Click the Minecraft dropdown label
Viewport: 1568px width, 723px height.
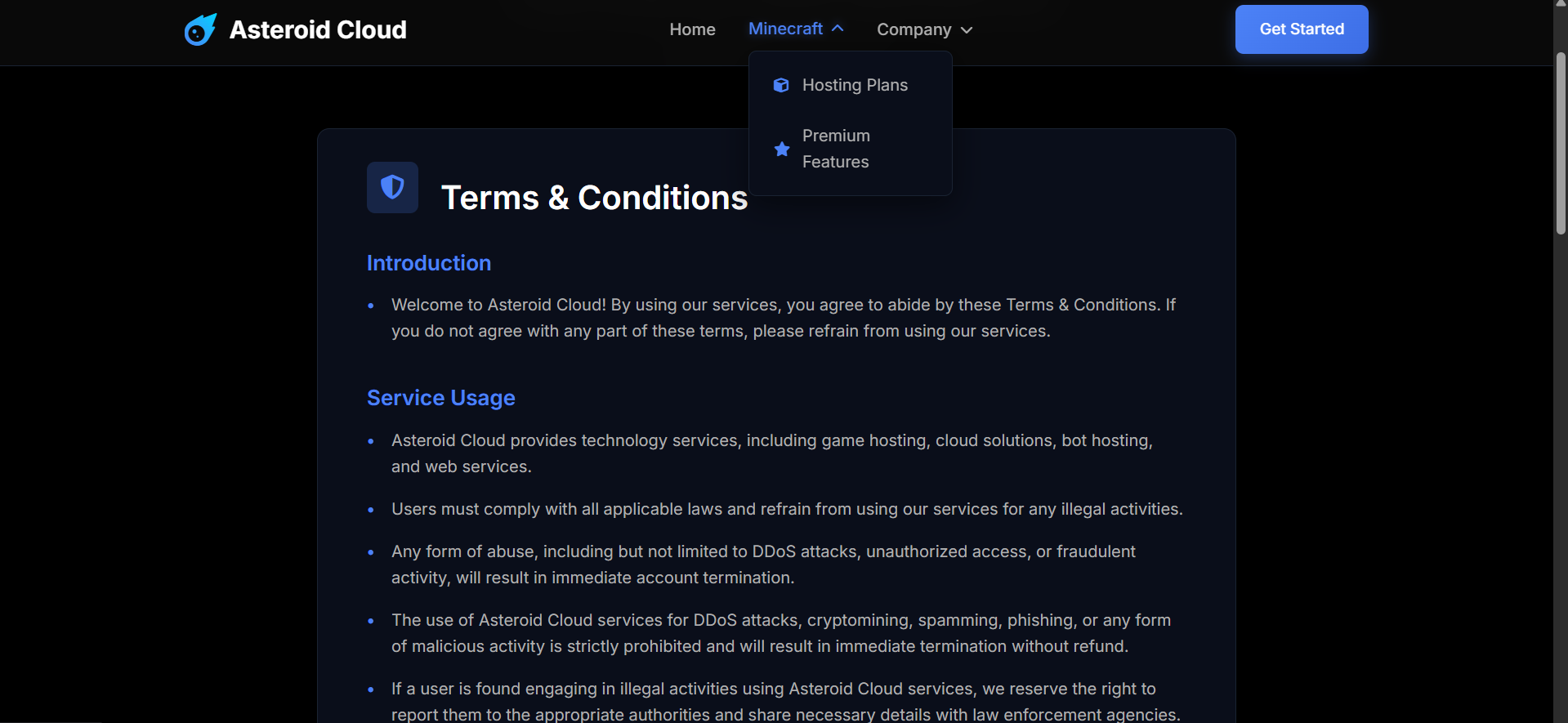coord(785,29)
